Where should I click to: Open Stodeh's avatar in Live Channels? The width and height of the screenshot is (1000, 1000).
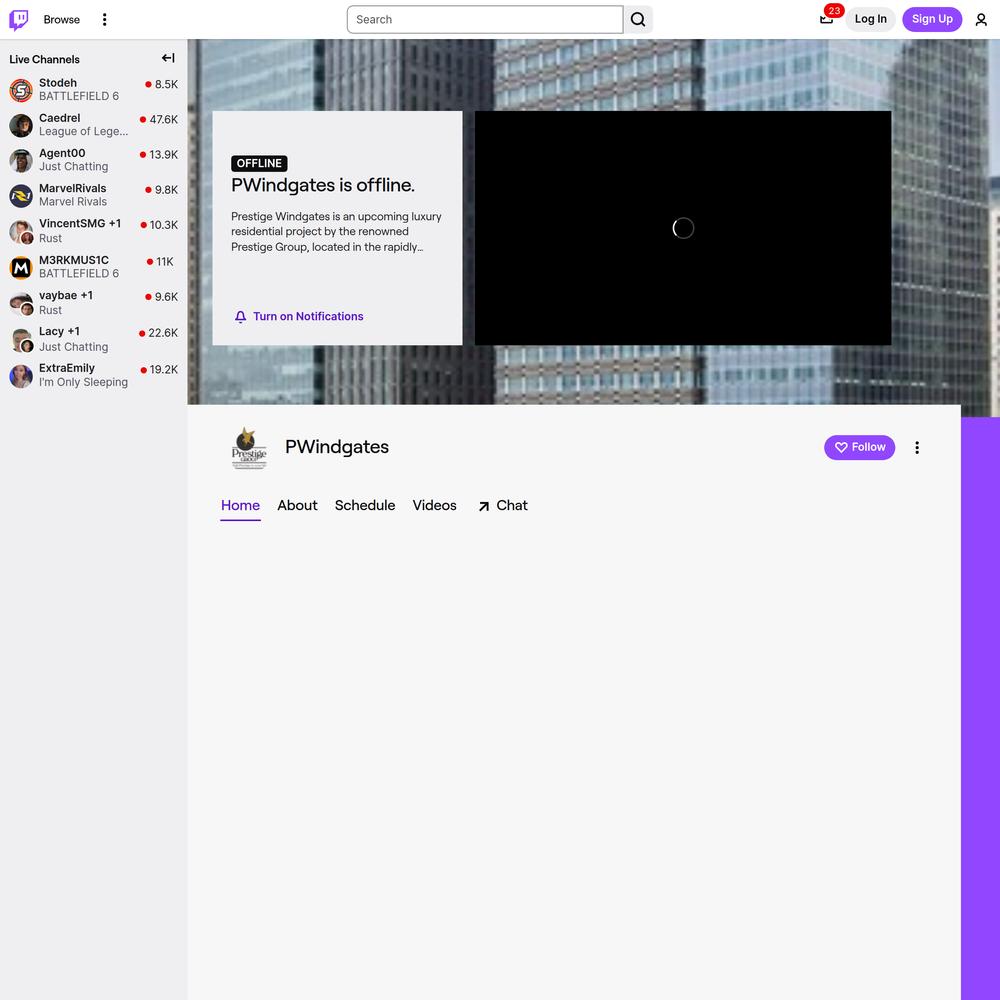click(x=21, y=90)
